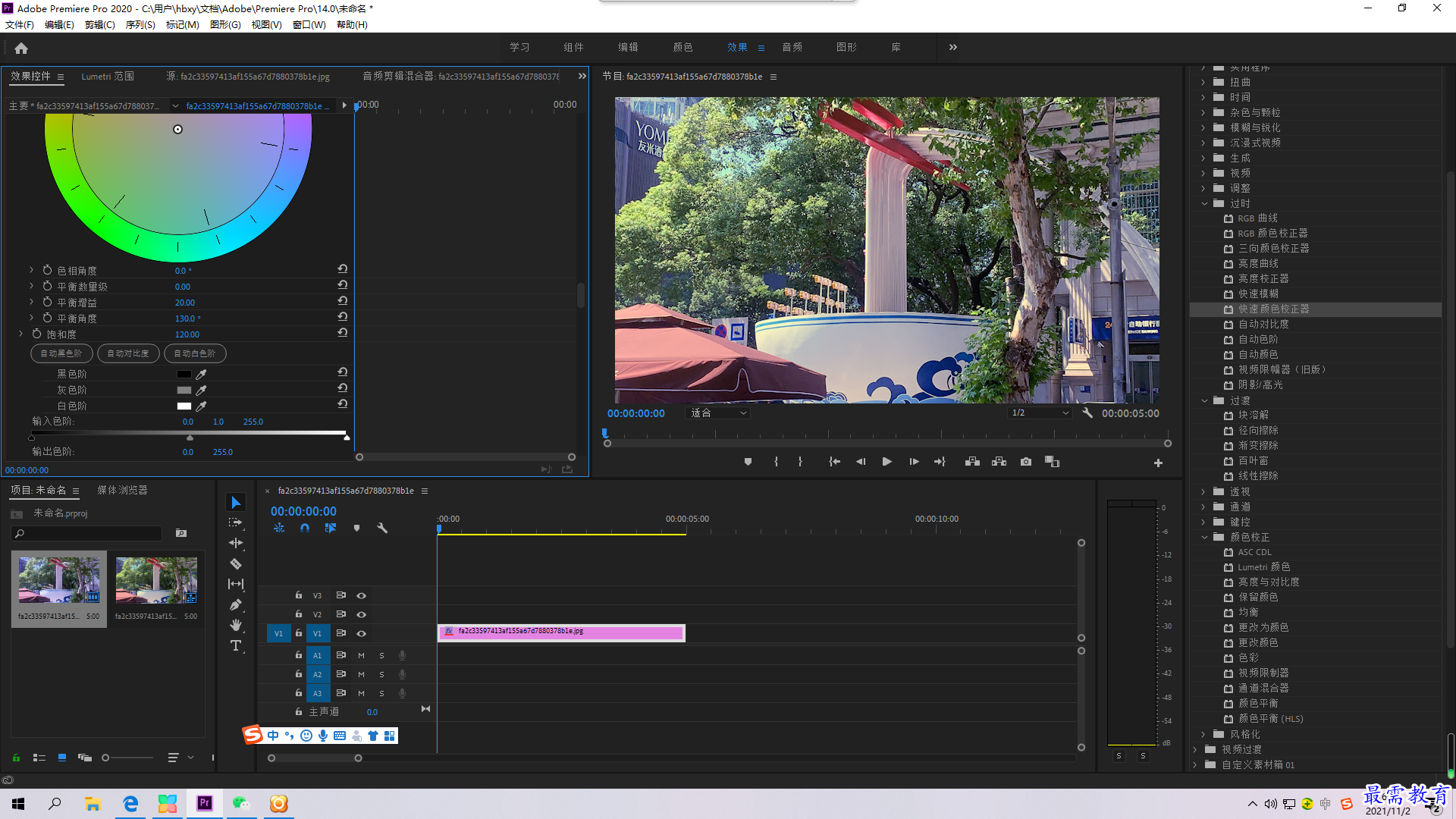Click the new bin icon in Project panel
The width and height of the screenshot is (1456, 819).
pyautogui.click(x=181, y=533)
